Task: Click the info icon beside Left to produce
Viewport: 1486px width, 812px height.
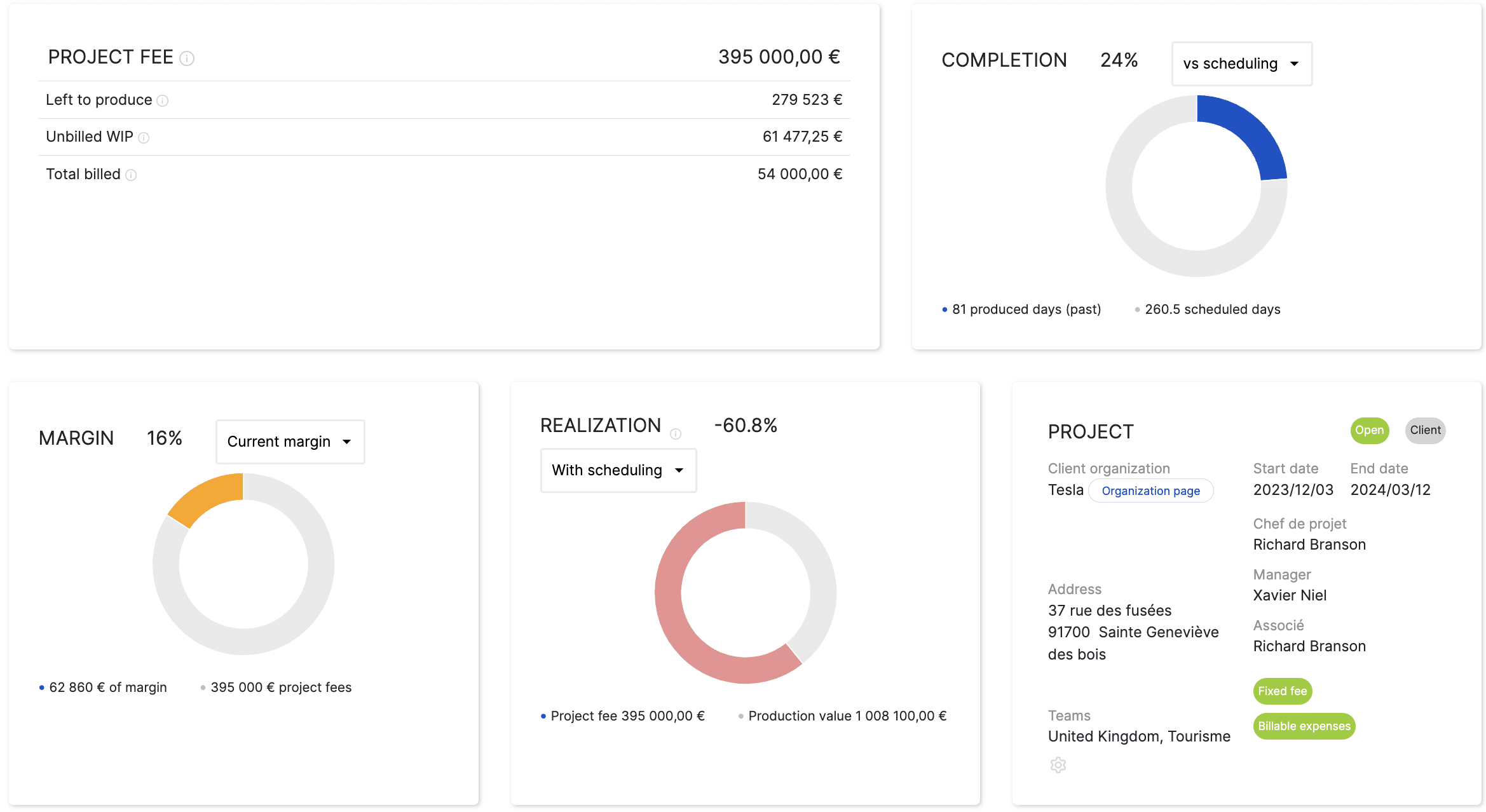Action: [162, 100]
